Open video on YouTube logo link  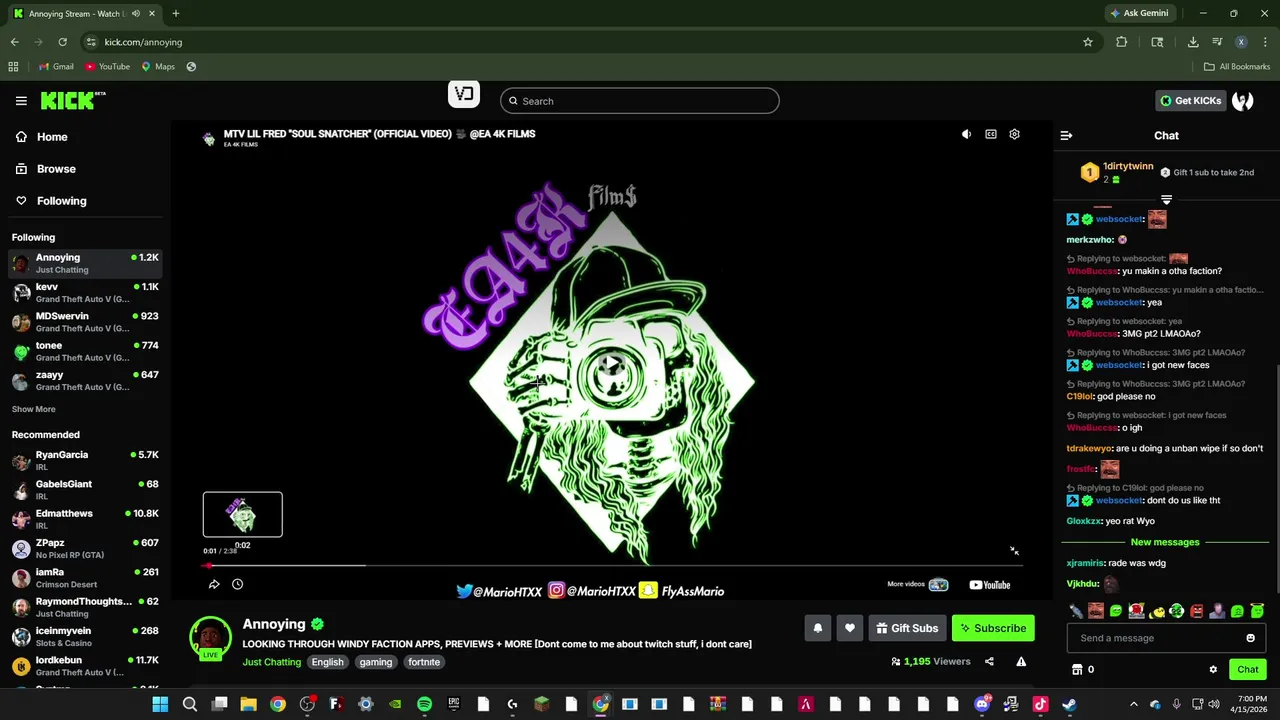coord(990,585)
